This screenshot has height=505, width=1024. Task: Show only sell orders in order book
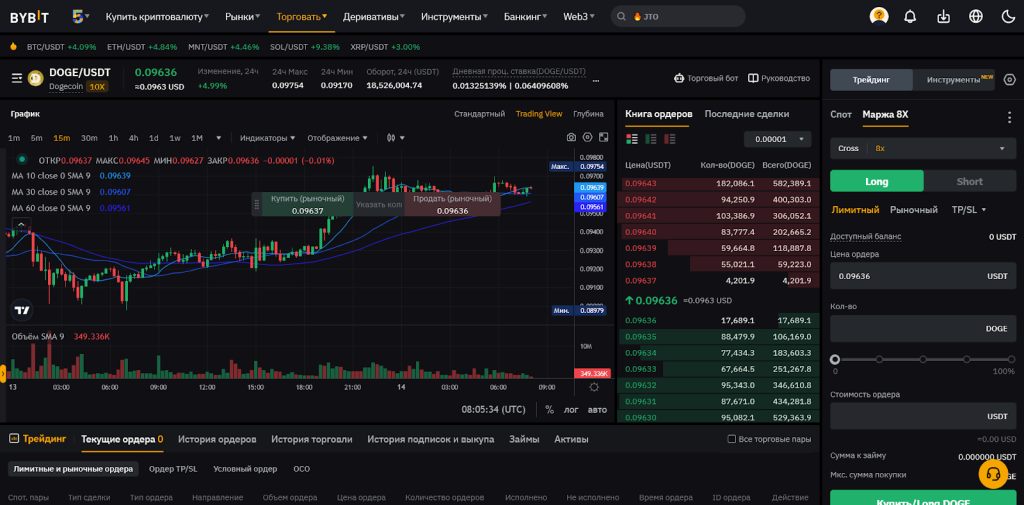pyautogui.click(x=669, y=139)
